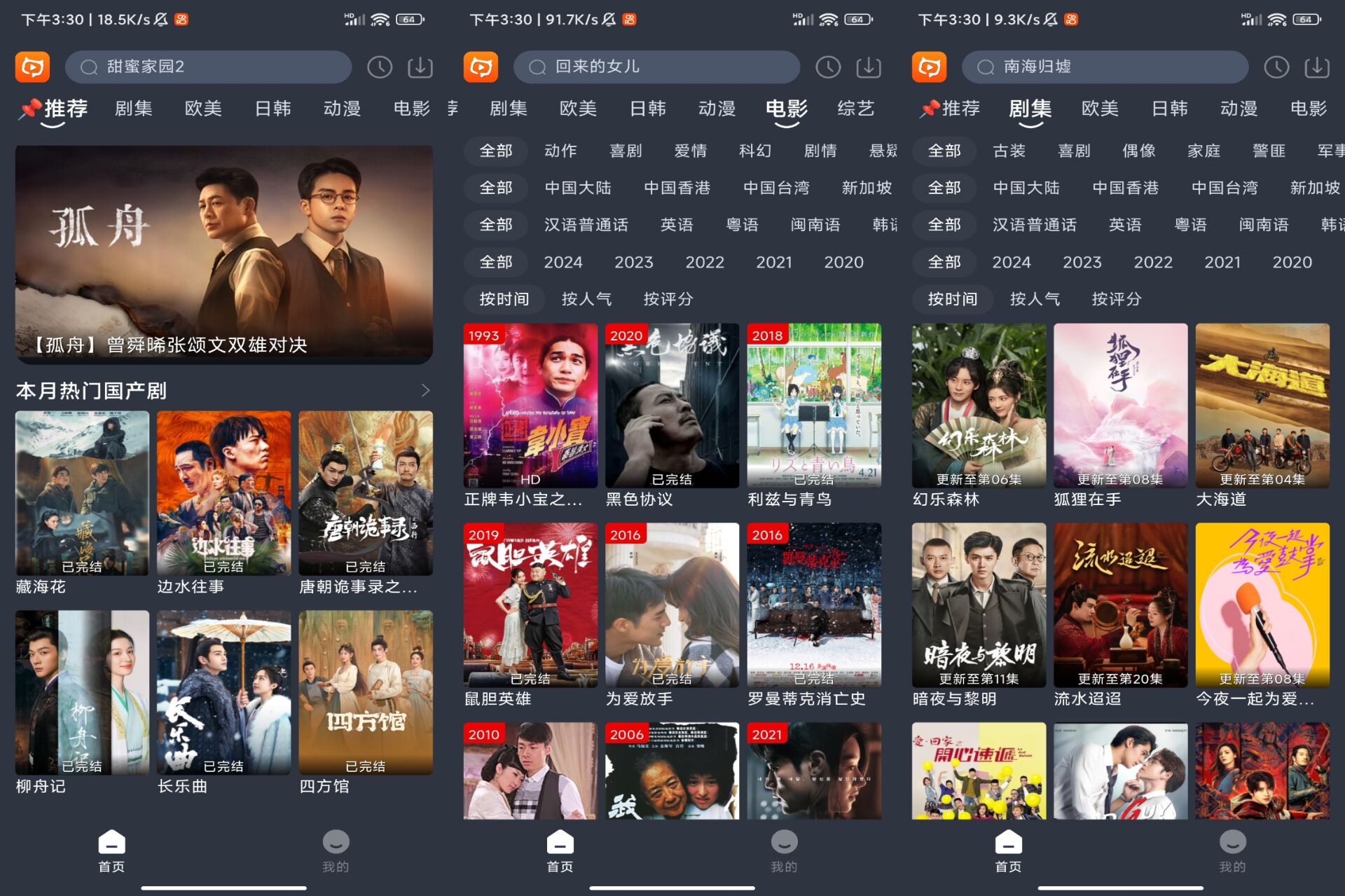Screen dimensions: 1345x896
Task: Select 按评分 sorting option
Action: click(668, 299)
